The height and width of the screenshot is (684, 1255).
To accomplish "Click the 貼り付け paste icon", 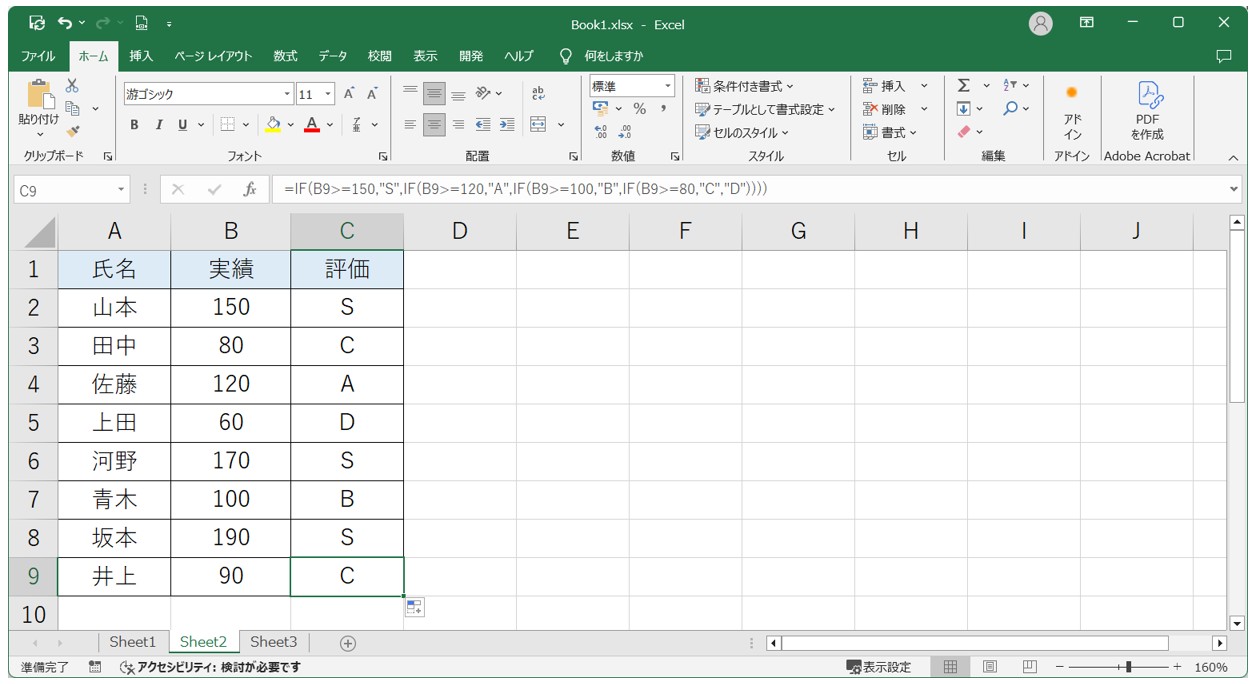I will [39, 96].
